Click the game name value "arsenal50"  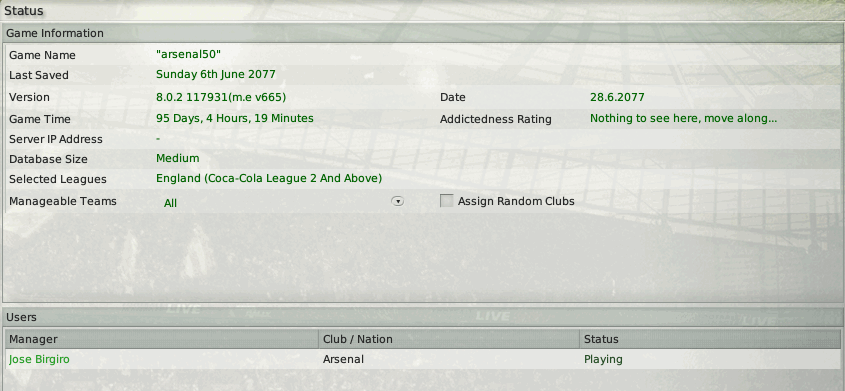click(x=189, y=54)
